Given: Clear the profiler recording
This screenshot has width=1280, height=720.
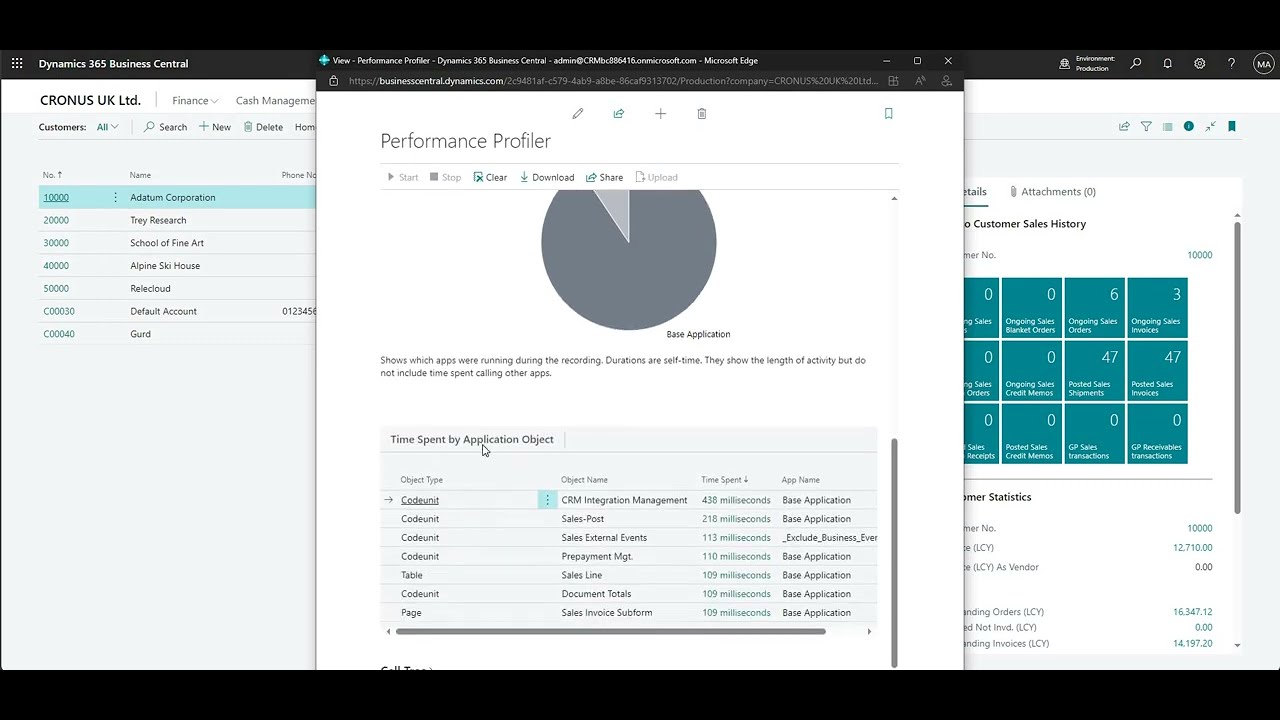Looking at the screenshot, I should pyautogui.click(x=490, y=177).
